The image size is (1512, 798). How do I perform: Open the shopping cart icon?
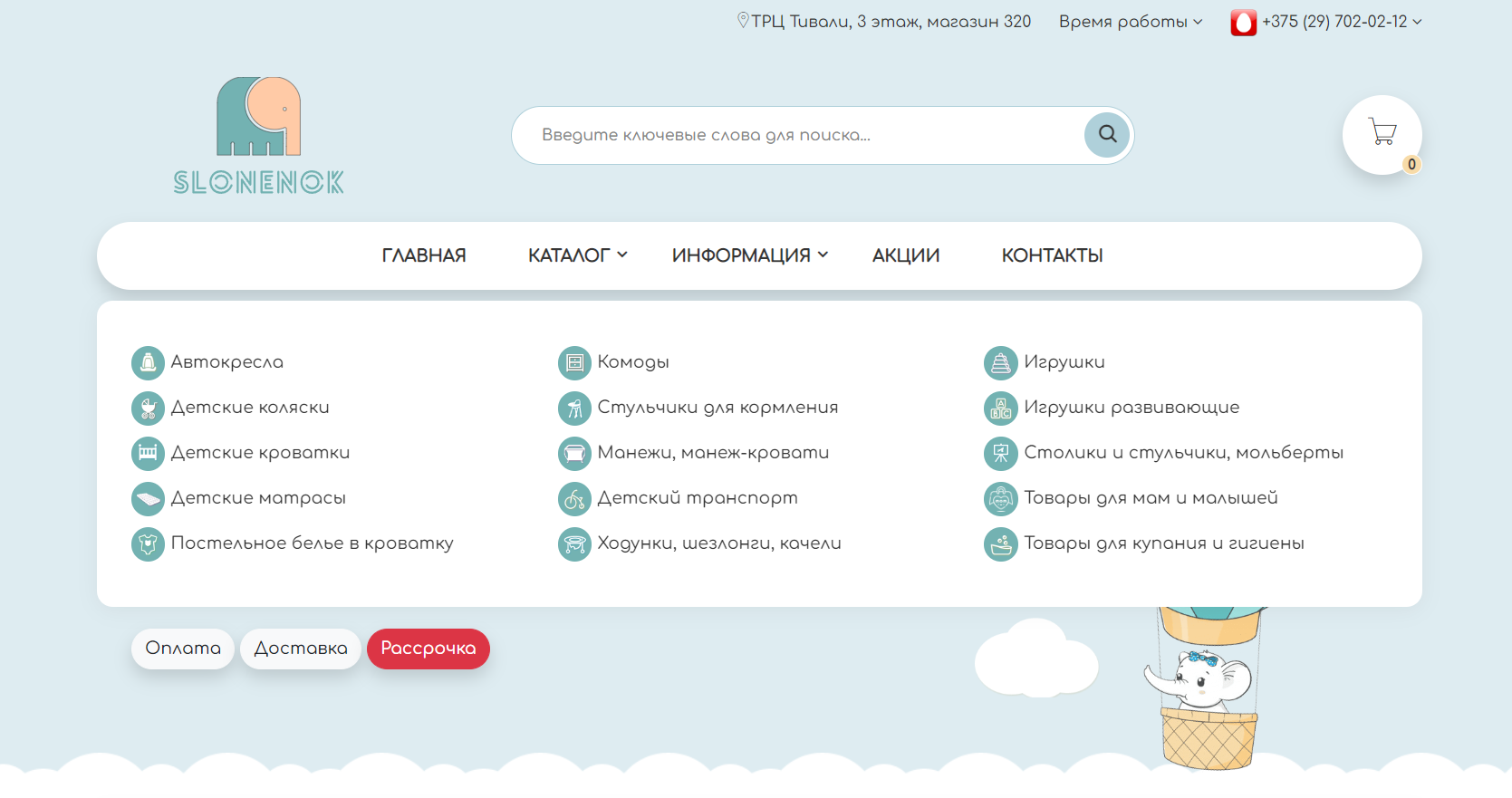(1382, 134)
